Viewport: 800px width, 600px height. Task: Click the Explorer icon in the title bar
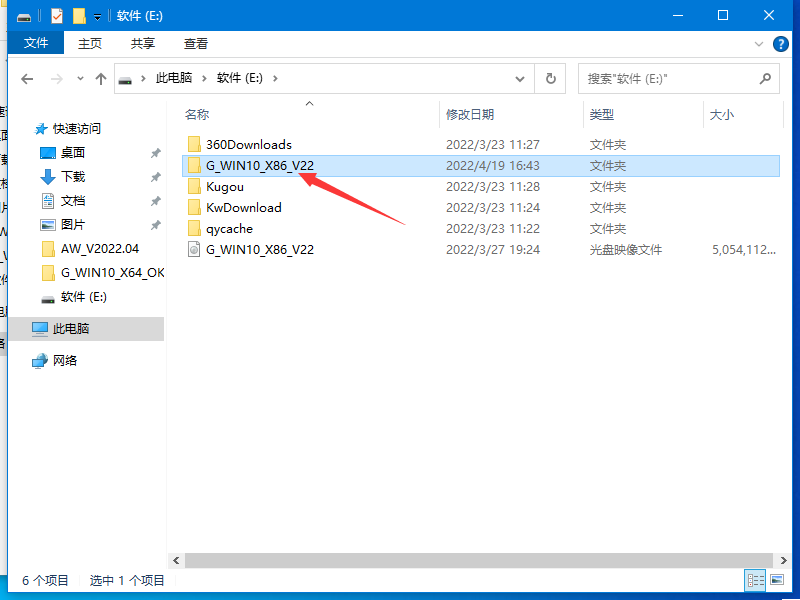(x=23, y=15)
